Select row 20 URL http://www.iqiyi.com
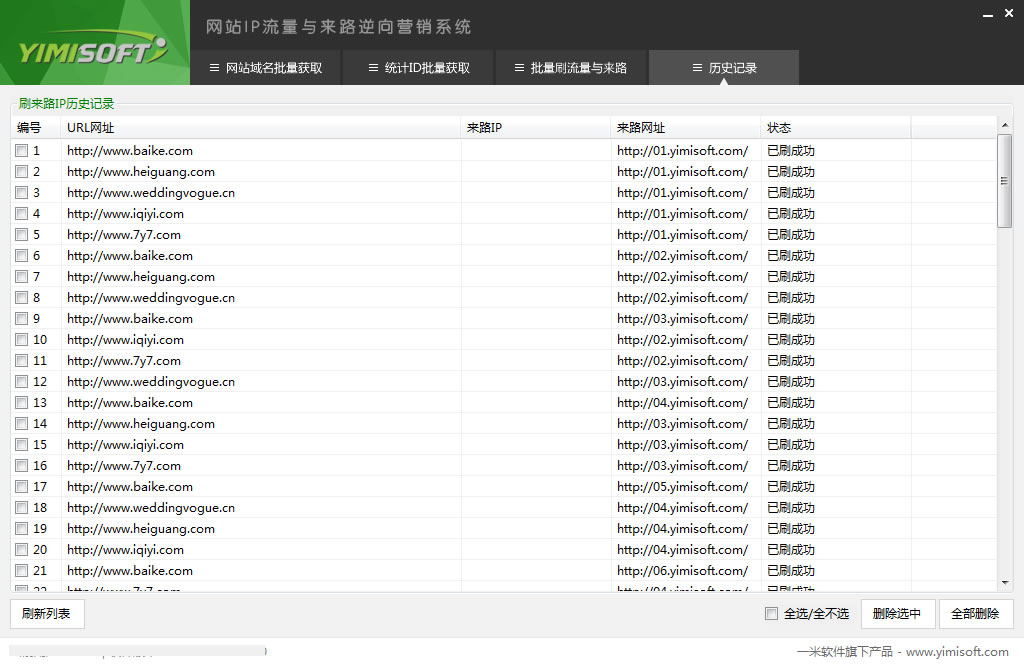This screenshot has width=1024, height=665. click(125, 549)
